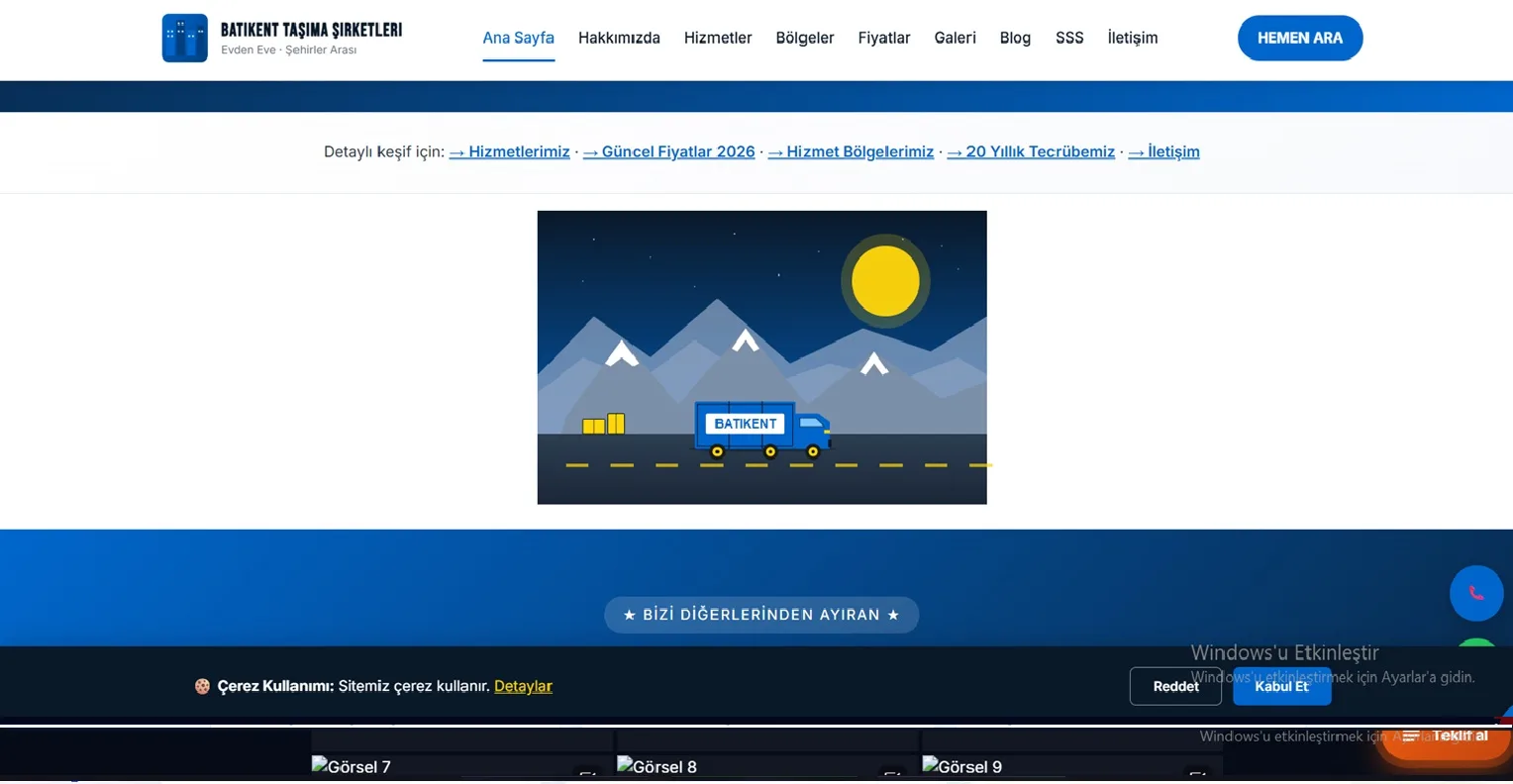The image size is (1513, 784).
Task: Click the Batıkent Taşıma Şirketleri logo icon
Action: coord(185,38)
